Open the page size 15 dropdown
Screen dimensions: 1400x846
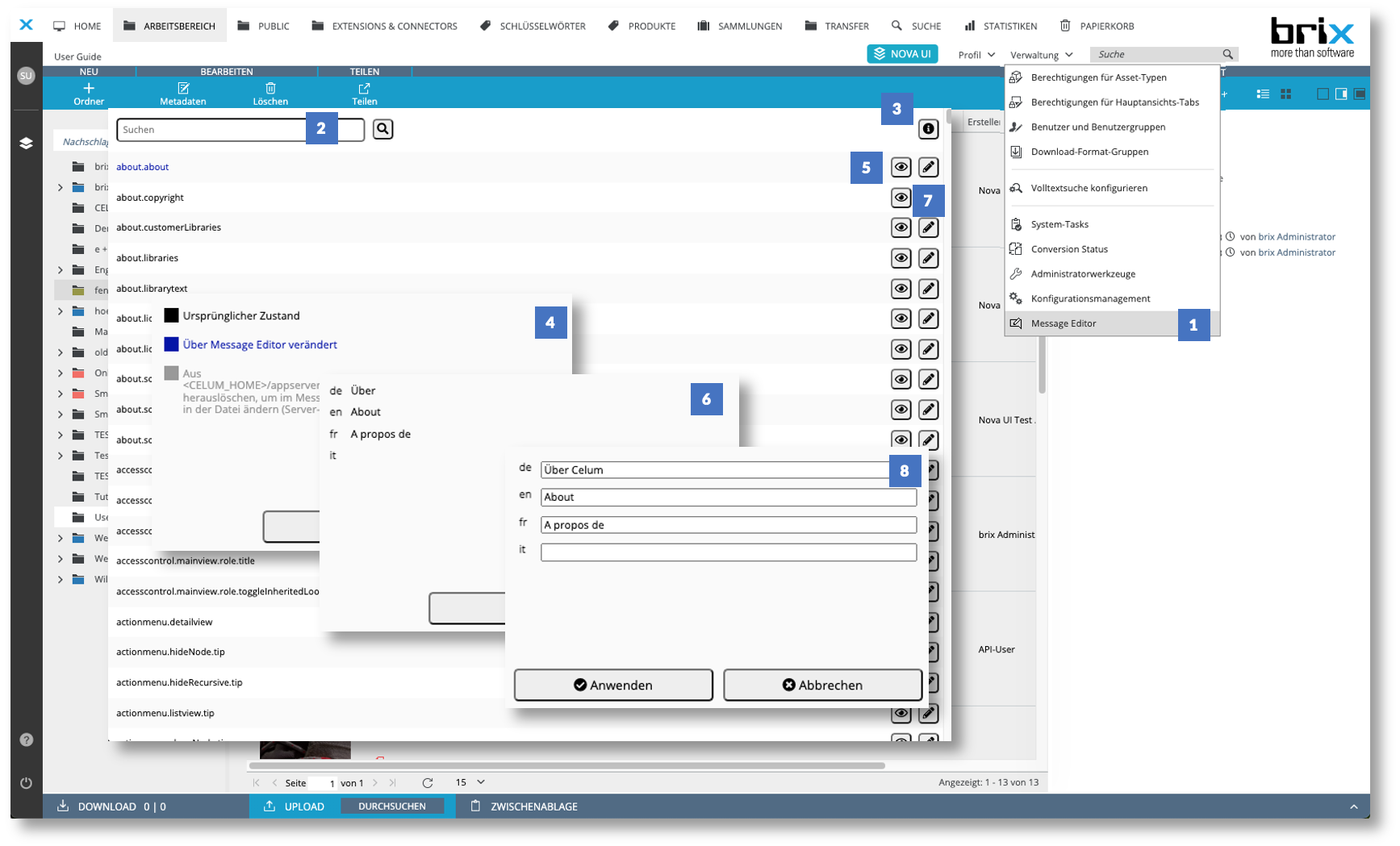[470, 782]
